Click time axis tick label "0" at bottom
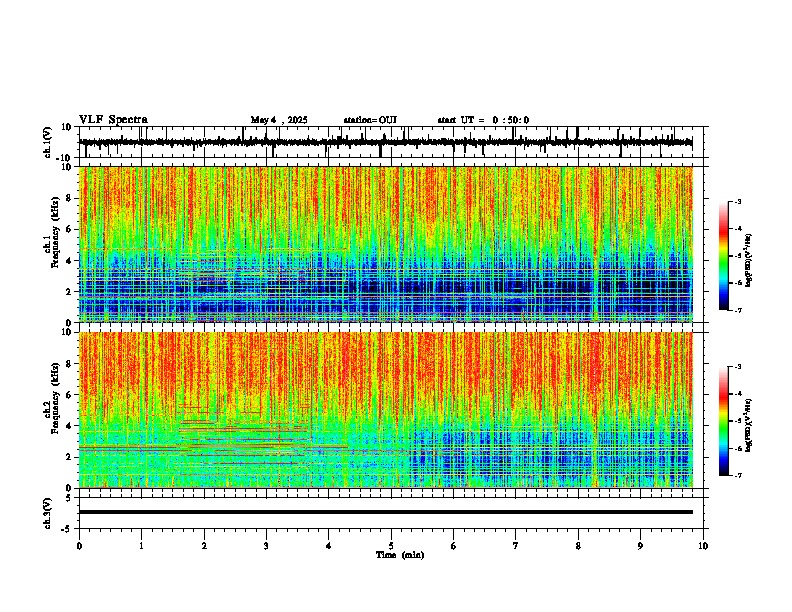This screenshot has width=792, height=612. (79, 546)
